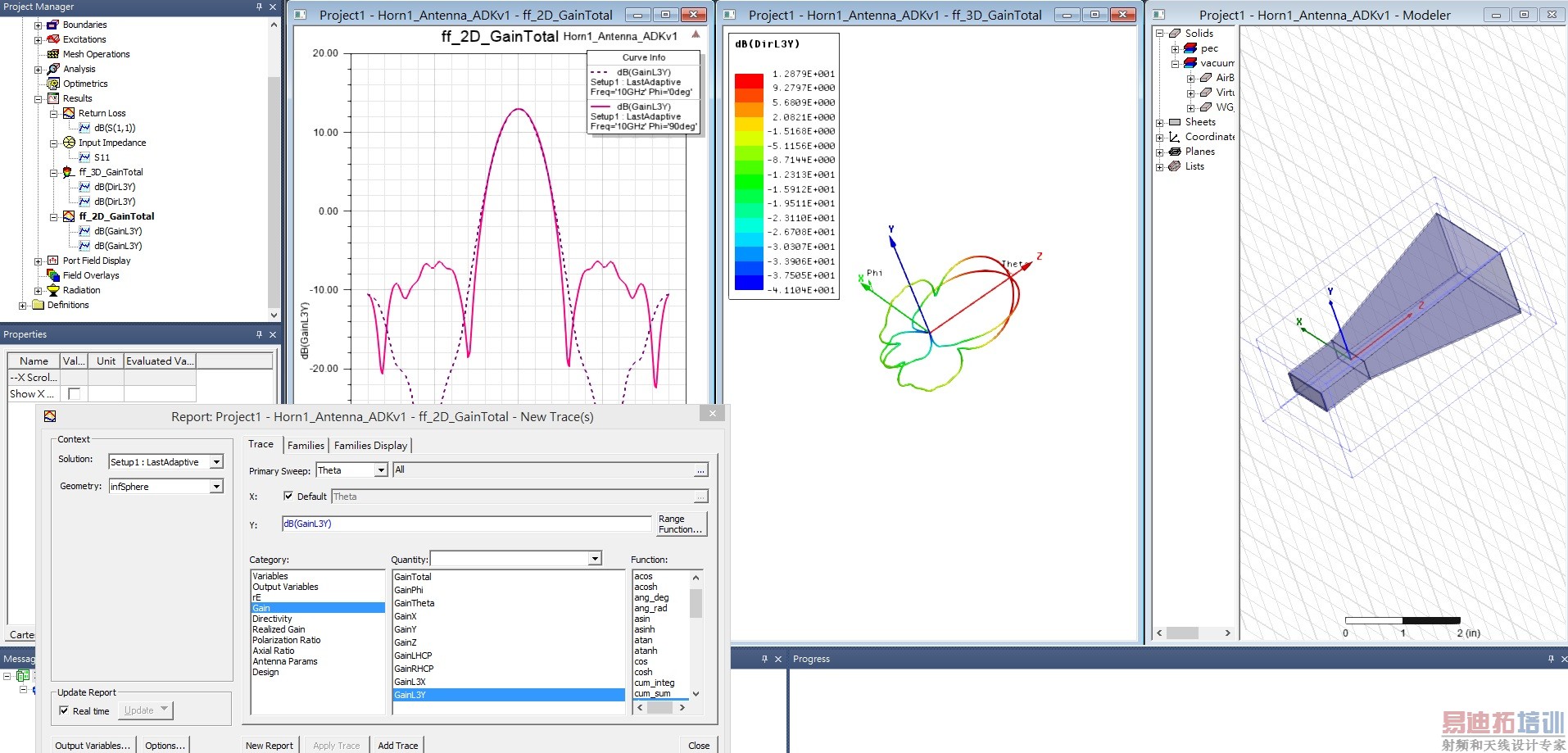Expand the Sheets node in the Modeler tree

click(x=1160, y=123)
